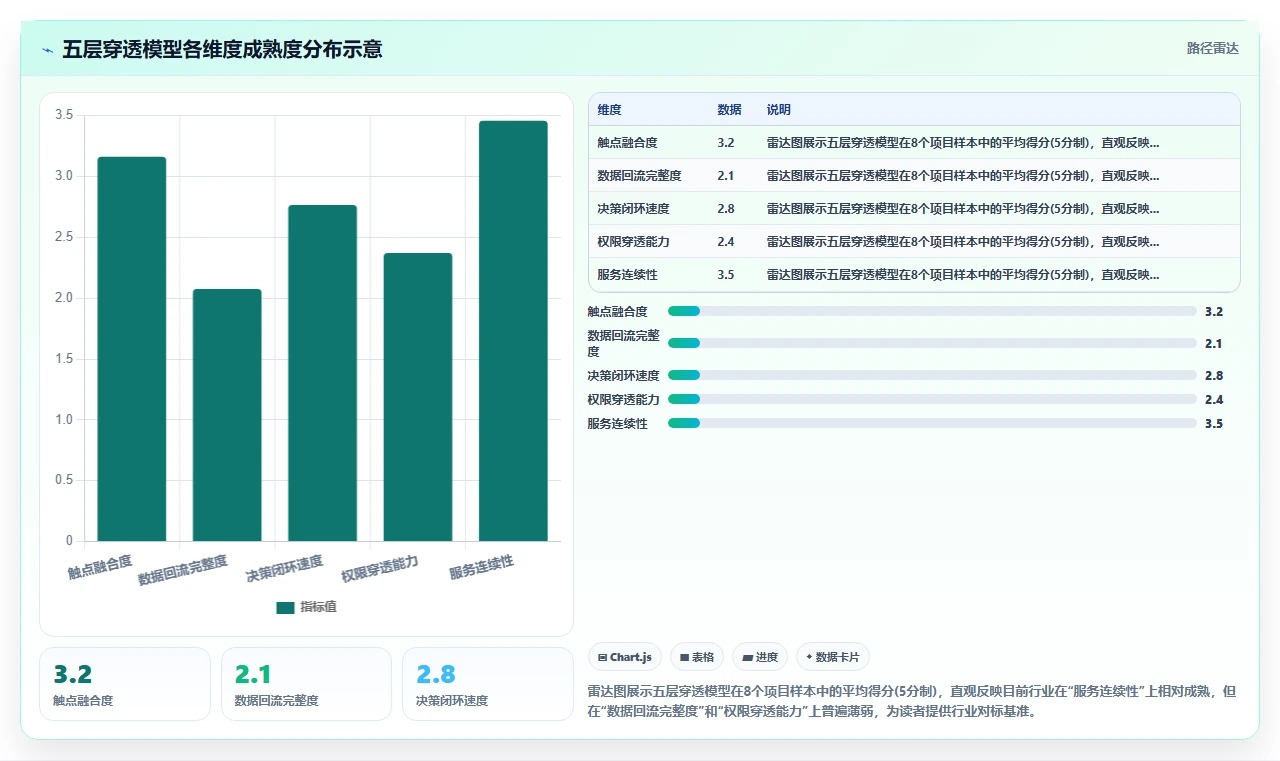Click the 决策闭环速度 x-axis label
Screen dimensions: 1280x761
click(x=285, y=569)
